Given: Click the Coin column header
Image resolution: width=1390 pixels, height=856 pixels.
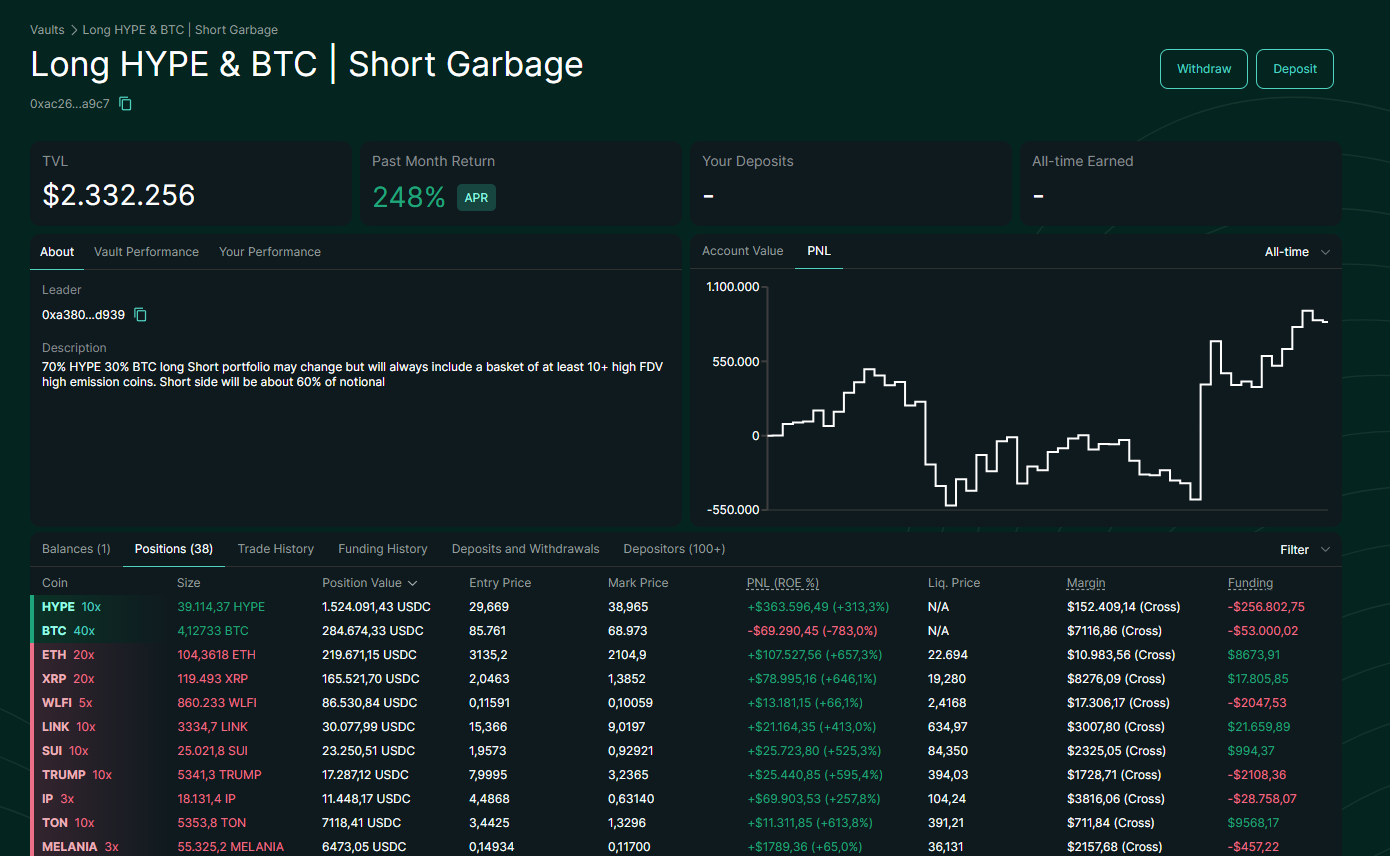Looking at the screenshot, I should (x=55, y=583).
